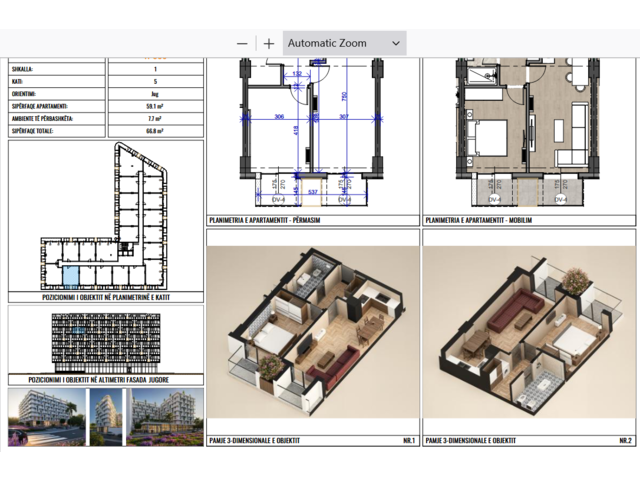The width and height of the screenshot is (640, 480).
Task: Click the chevron arrow of the zoom selector
Action: [396, 44]
